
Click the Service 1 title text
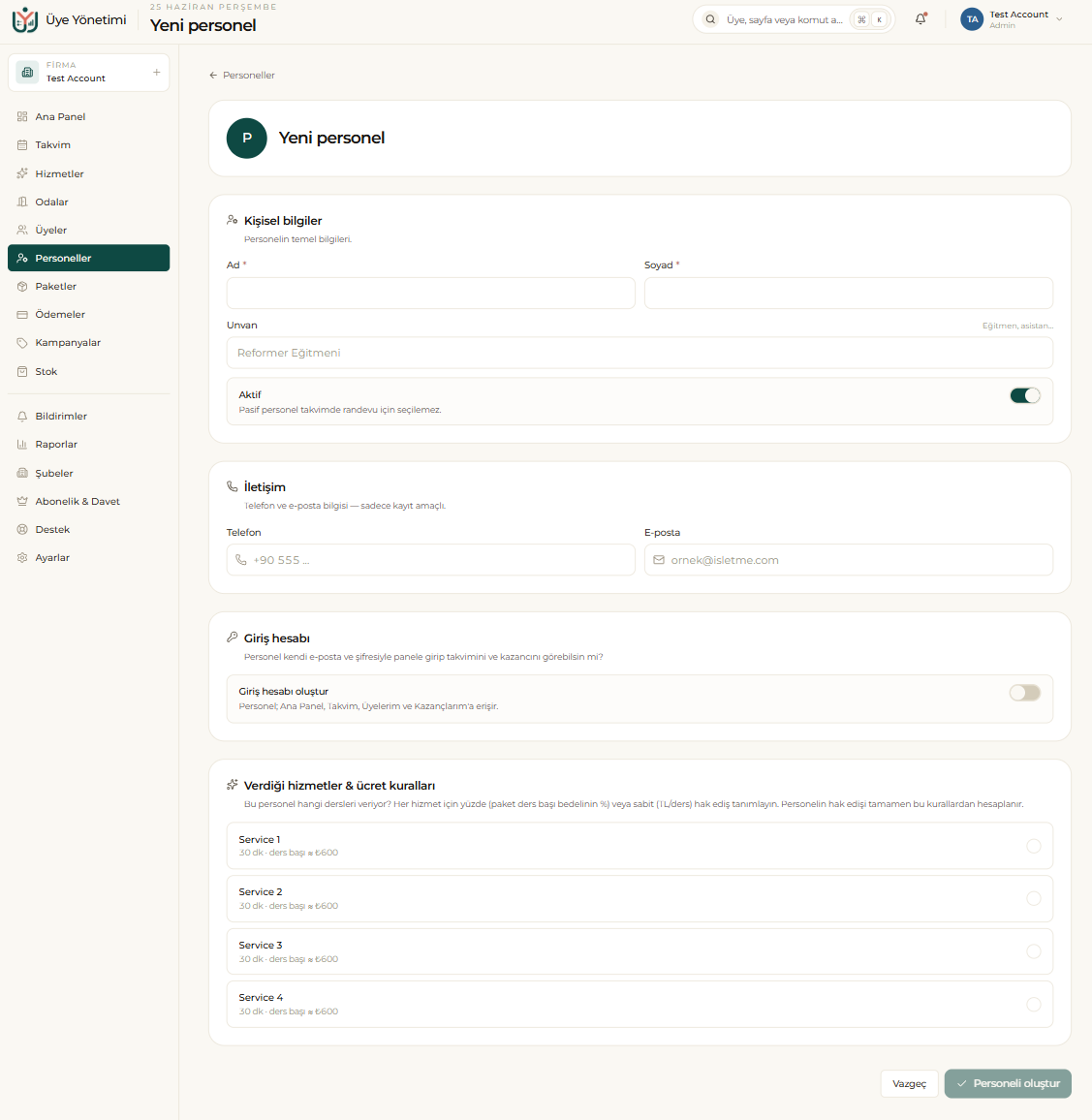click(260, 839)
